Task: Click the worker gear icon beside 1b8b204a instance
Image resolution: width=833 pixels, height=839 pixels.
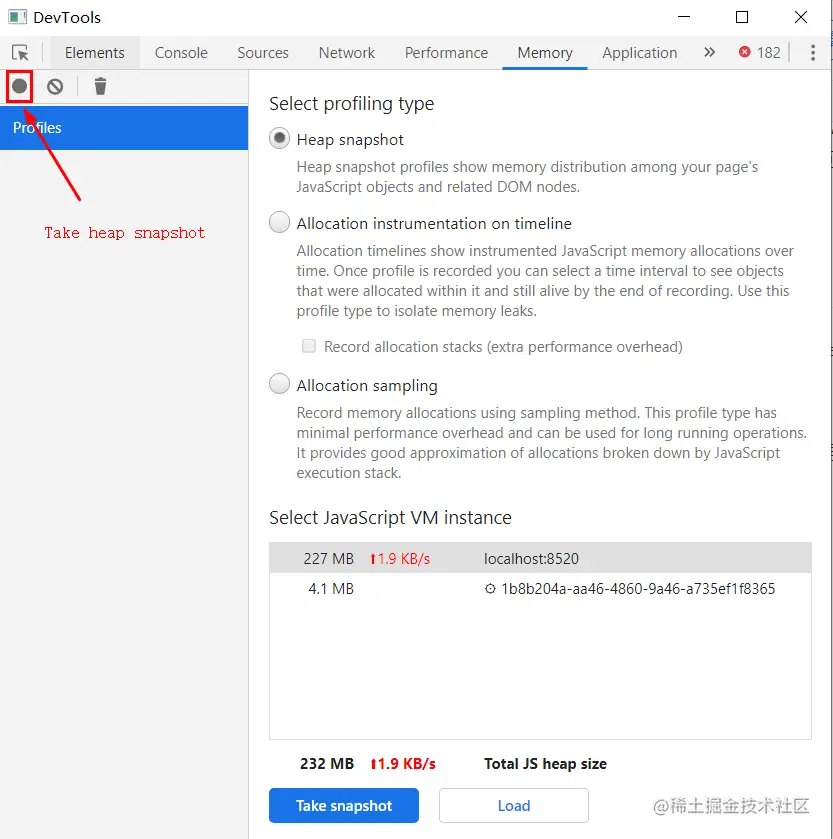Action: click(490, 589)
